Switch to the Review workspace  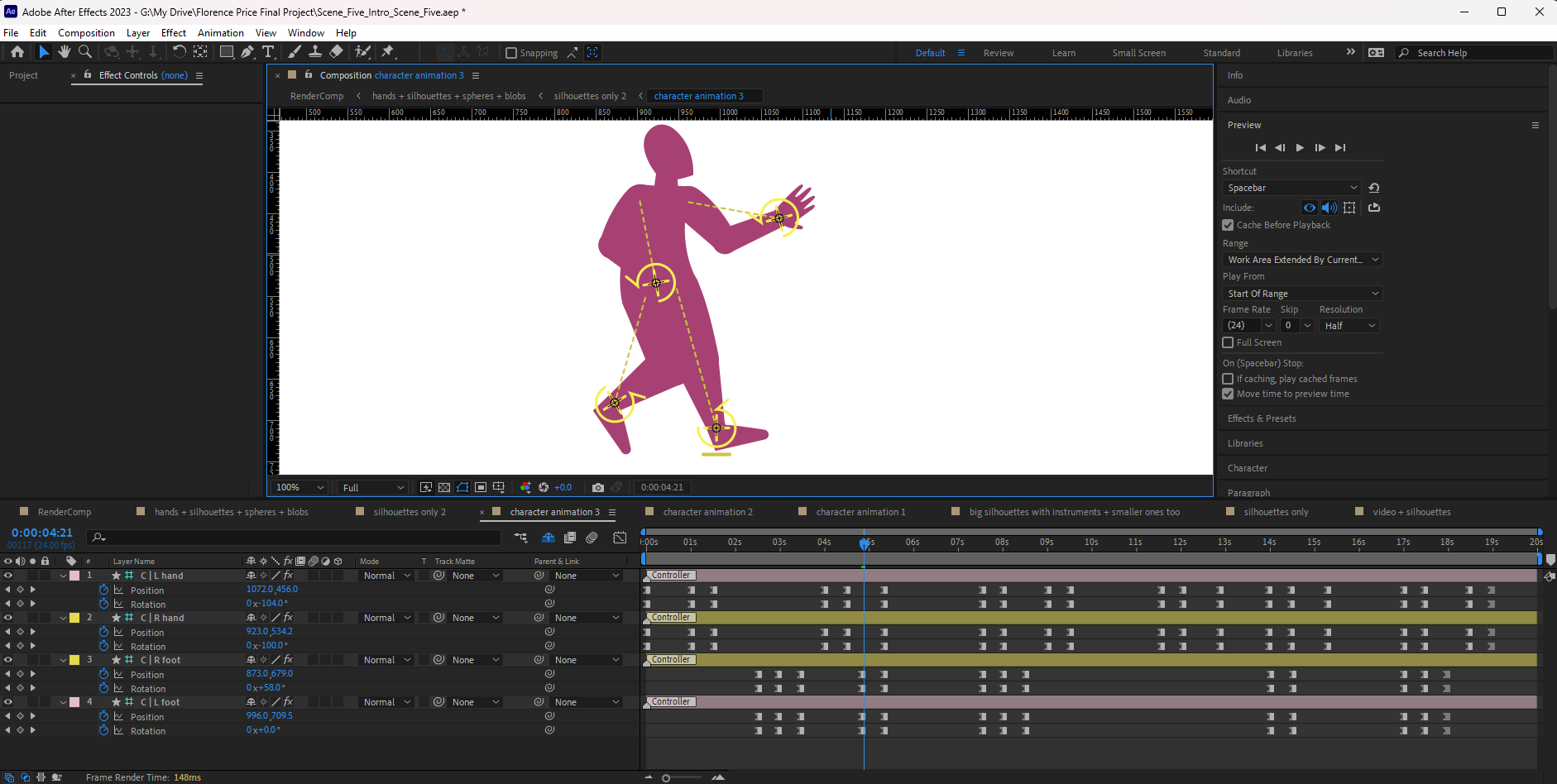pyautogui.click(x=999, y=53)
